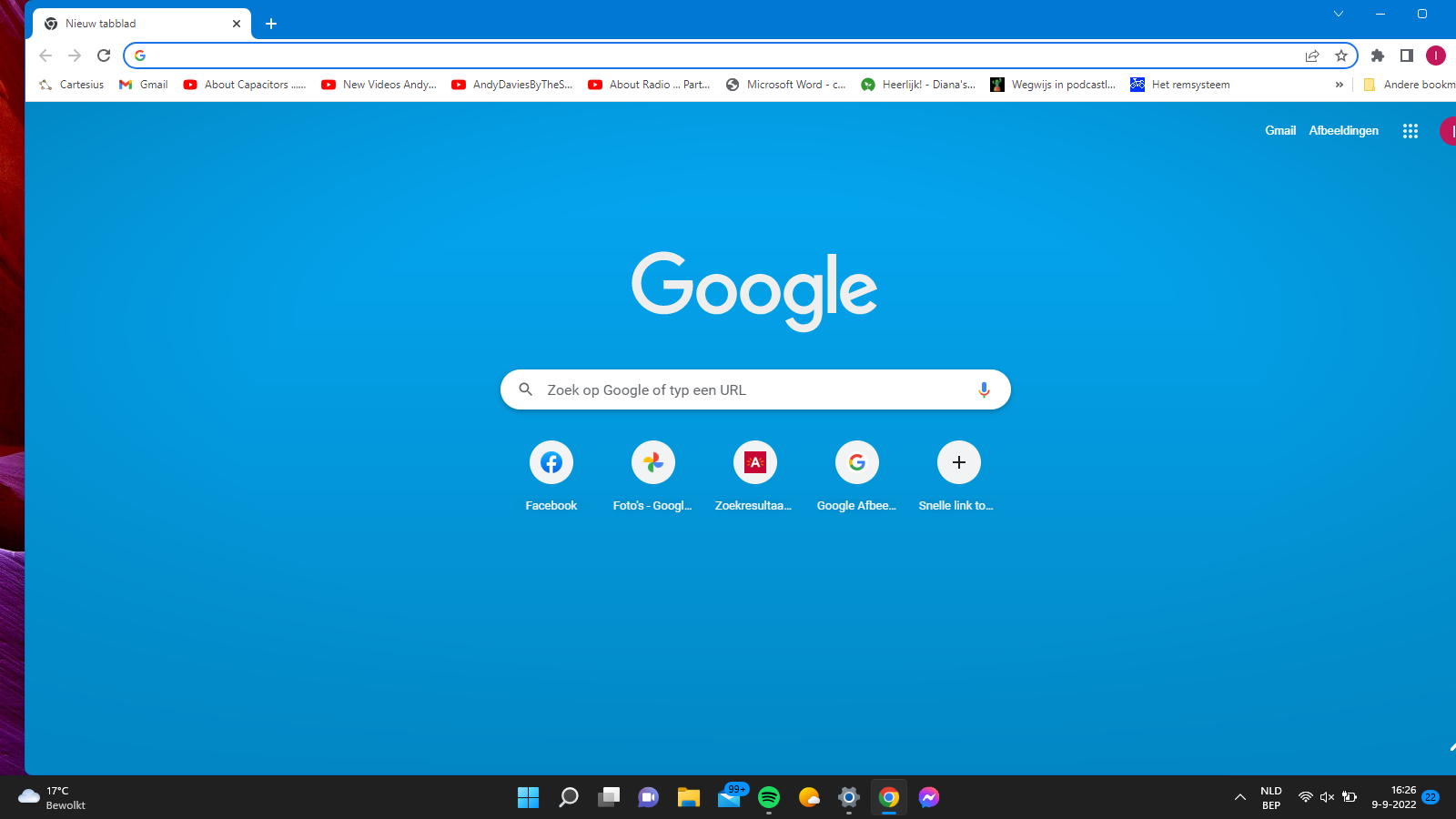This screenshot has height=819, width=1456.
Task: Open a new tab with plus button
Action: 271,24
